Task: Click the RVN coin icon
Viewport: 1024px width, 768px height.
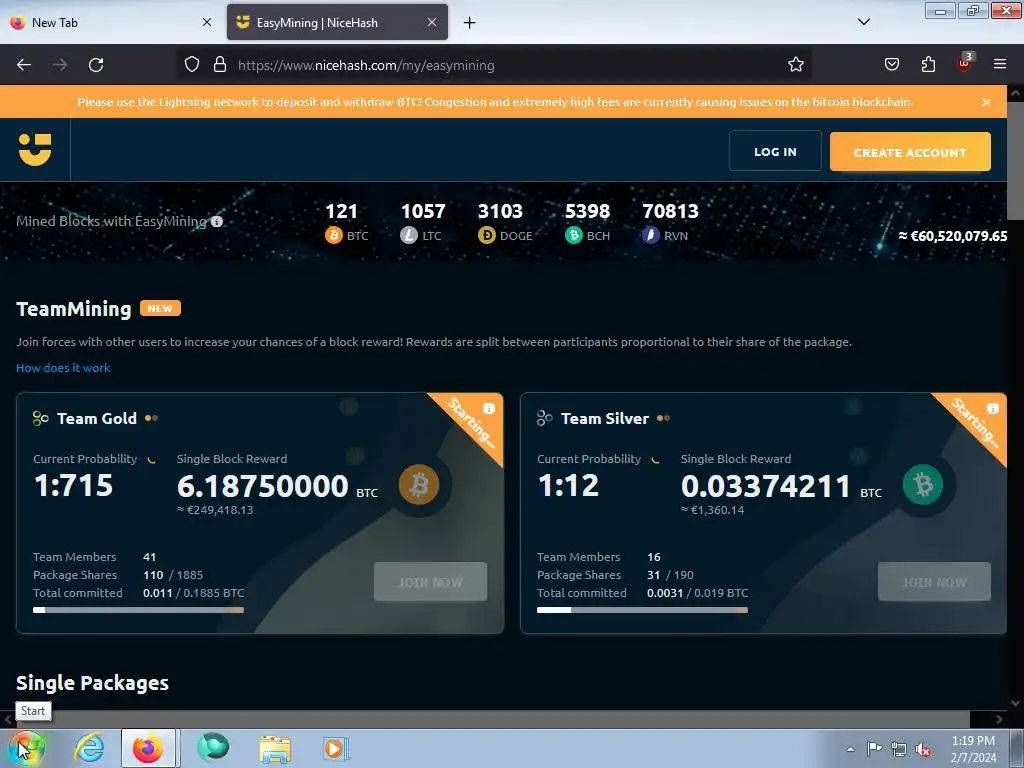Action: pyautogui.click(x=650, y=235)
